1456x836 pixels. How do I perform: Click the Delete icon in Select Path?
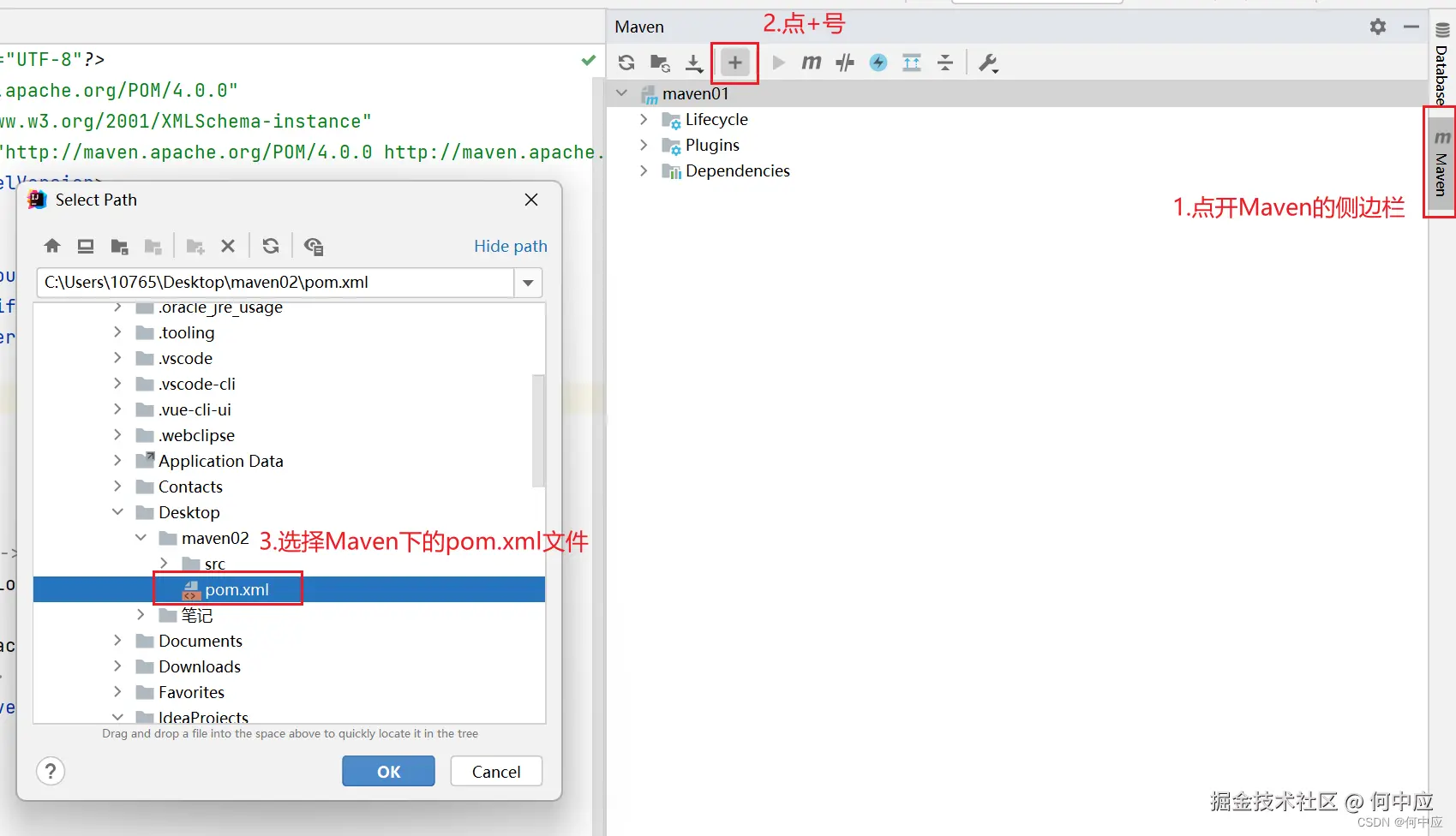[x=228, y=247]
